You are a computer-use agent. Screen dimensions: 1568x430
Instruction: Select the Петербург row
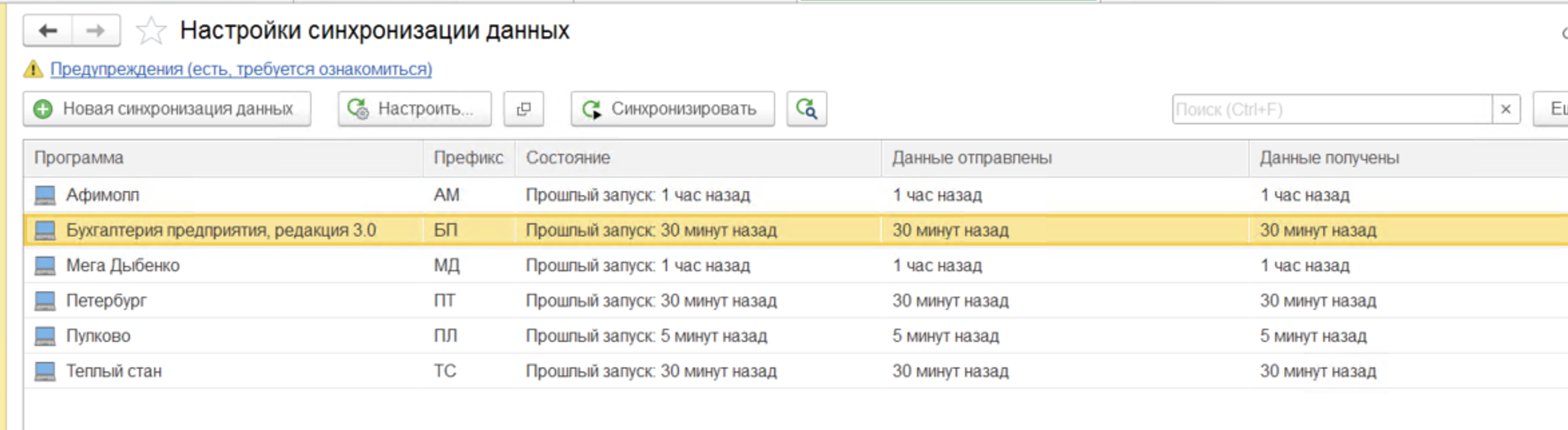(106, 301)
